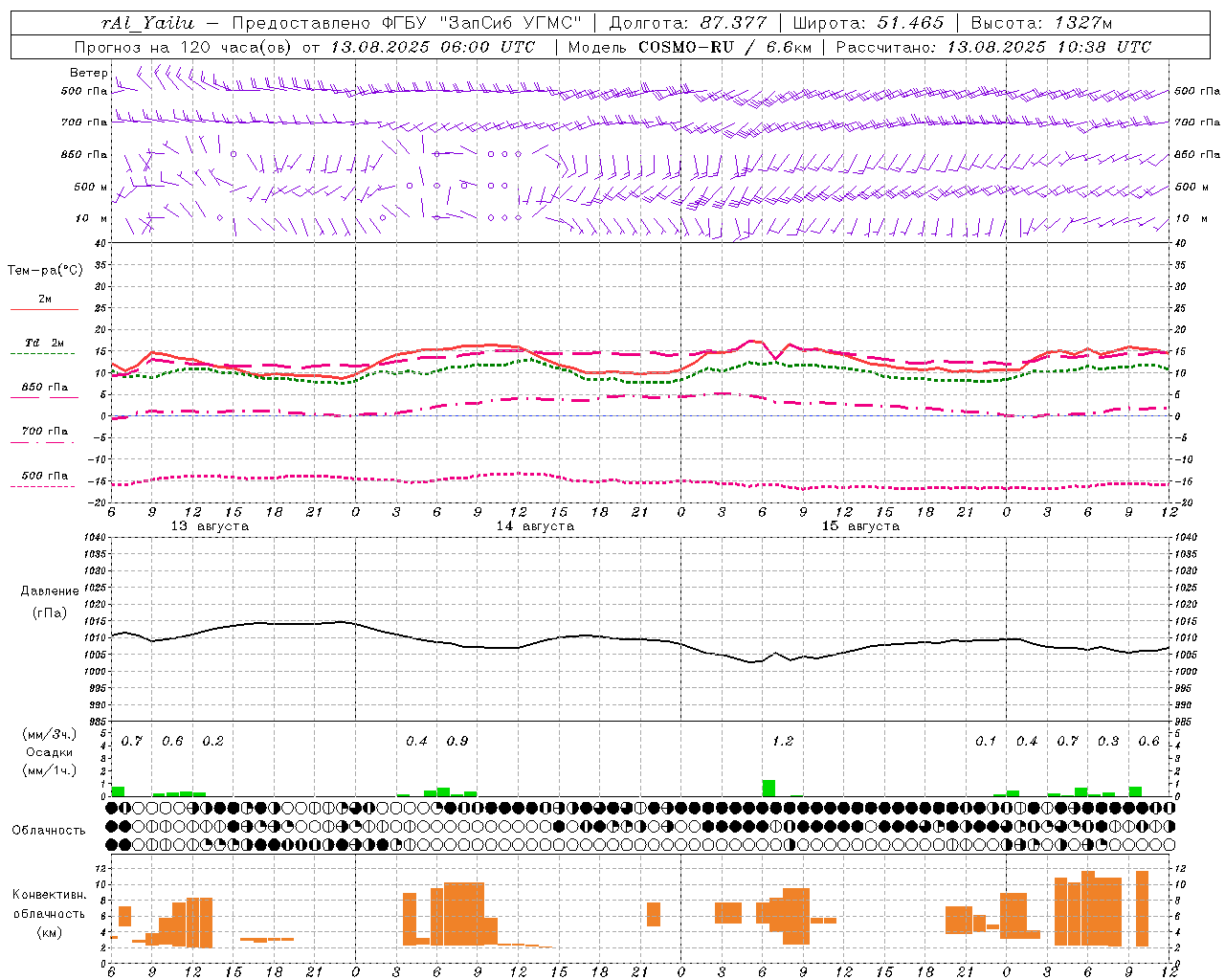Click the 500 м wind level label on left
This screenshot has width=1225, height=980.
click(91, 188)
